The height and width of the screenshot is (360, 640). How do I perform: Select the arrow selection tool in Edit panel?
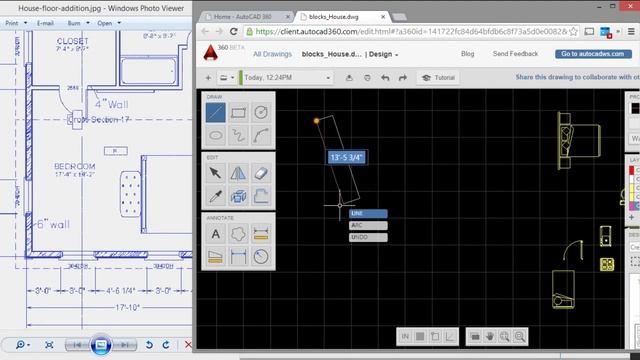pyautogui.click(x=216, y=173)
